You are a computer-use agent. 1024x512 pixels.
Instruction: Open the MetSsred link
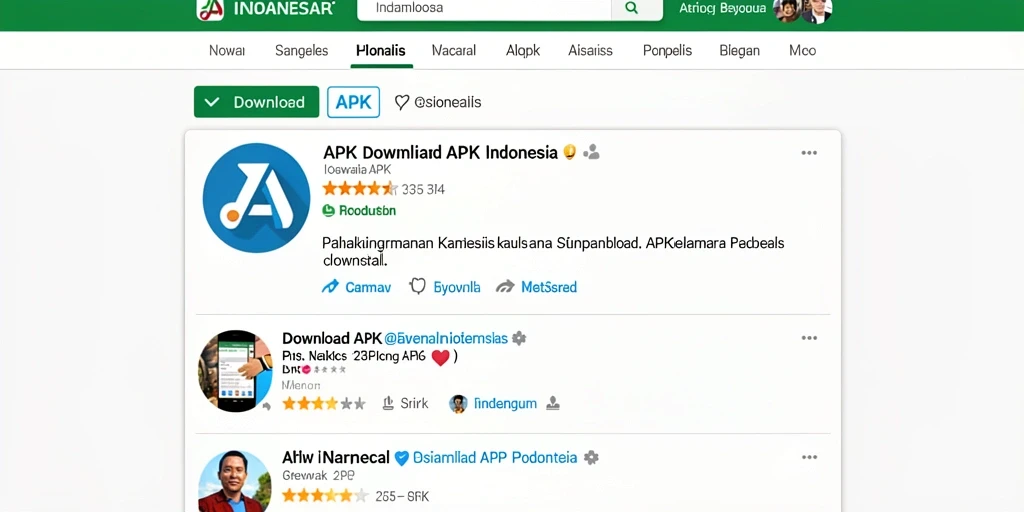549,287
